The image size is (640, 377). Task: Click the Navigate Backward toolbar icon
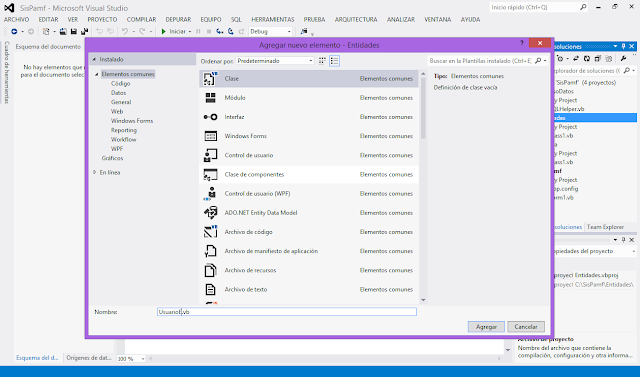tap(14, 31)
